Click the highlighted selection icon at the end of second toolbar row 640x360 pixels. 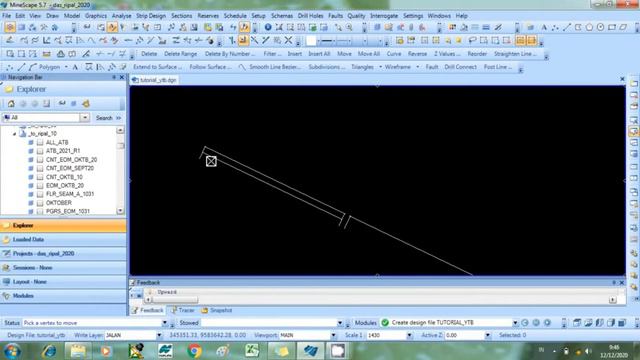click(531, 40)
